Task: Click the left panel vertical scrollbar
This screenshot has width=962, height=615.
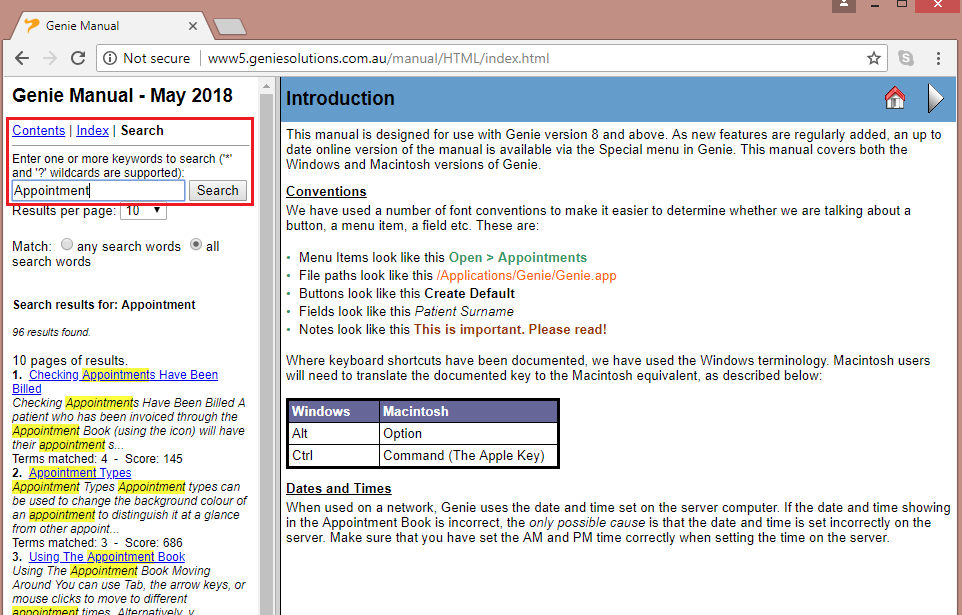Action: coord(267,350)
